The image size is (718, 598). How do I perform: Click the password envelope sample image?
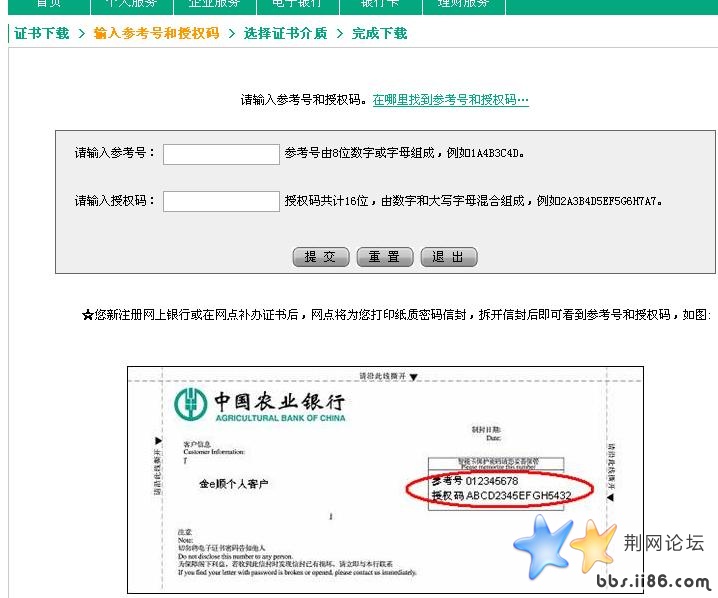point(385,480)
